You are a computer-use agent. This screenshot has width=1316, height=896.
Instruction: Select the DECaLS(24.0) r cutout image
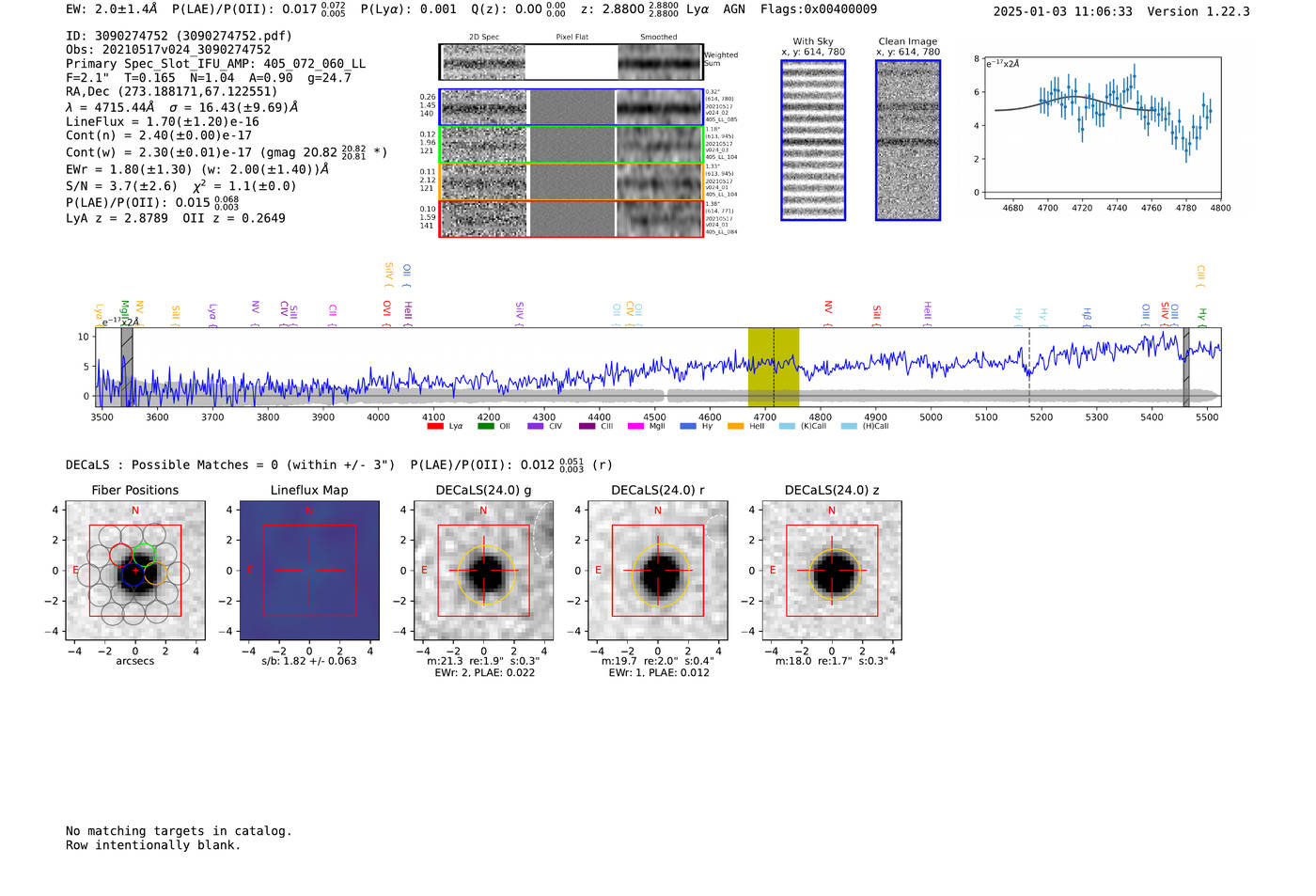(658, 571)
